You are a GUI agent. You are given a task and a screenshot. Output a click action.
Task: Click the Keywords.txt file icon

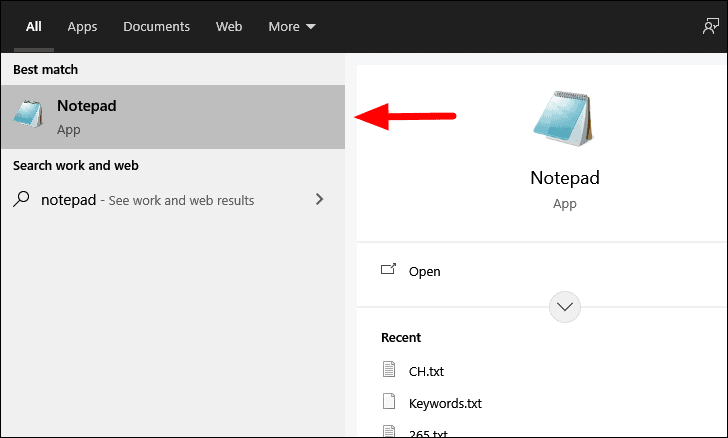point(389,401)
